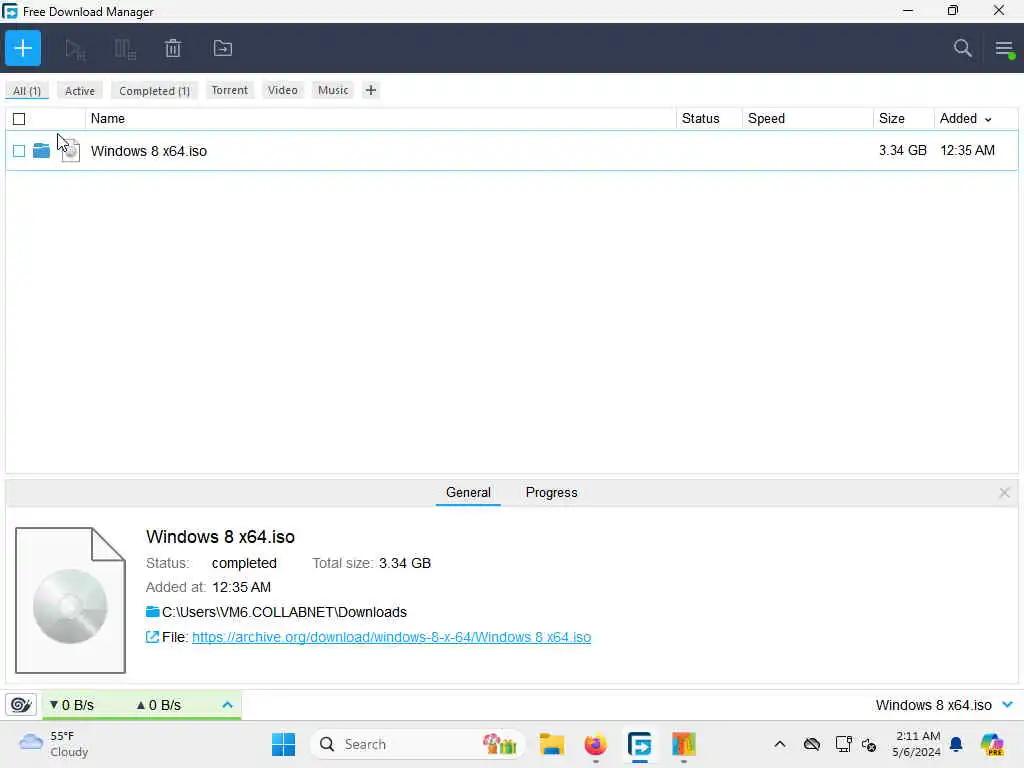The image size is (1024, 768).
Task: Open Firefox from the taskbar
Action: pyautogui.click(x=595, y=744)
